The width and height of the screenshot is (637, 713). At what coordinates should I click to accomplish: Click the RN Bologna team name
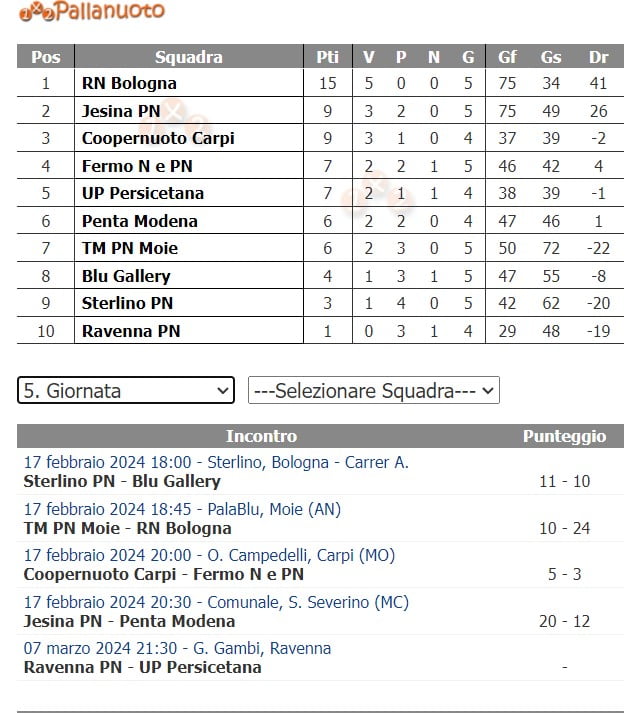click(129, 83)
